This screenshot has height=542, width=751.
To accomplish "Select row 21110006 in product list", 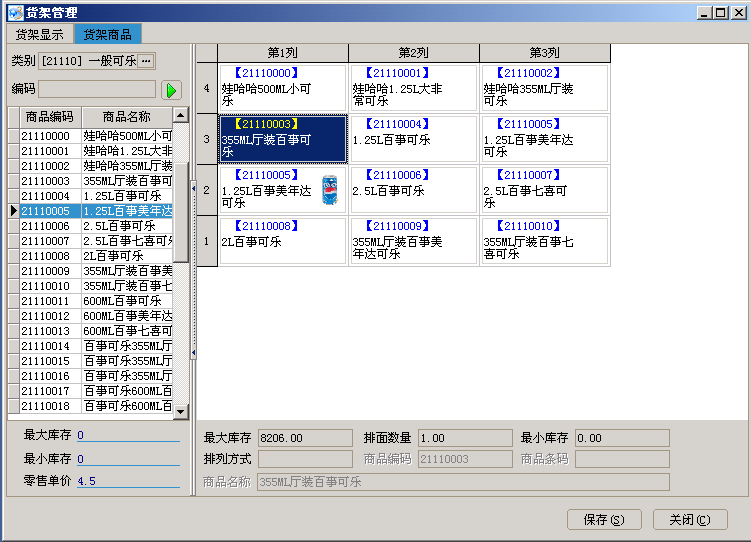I will pos(91,226).
